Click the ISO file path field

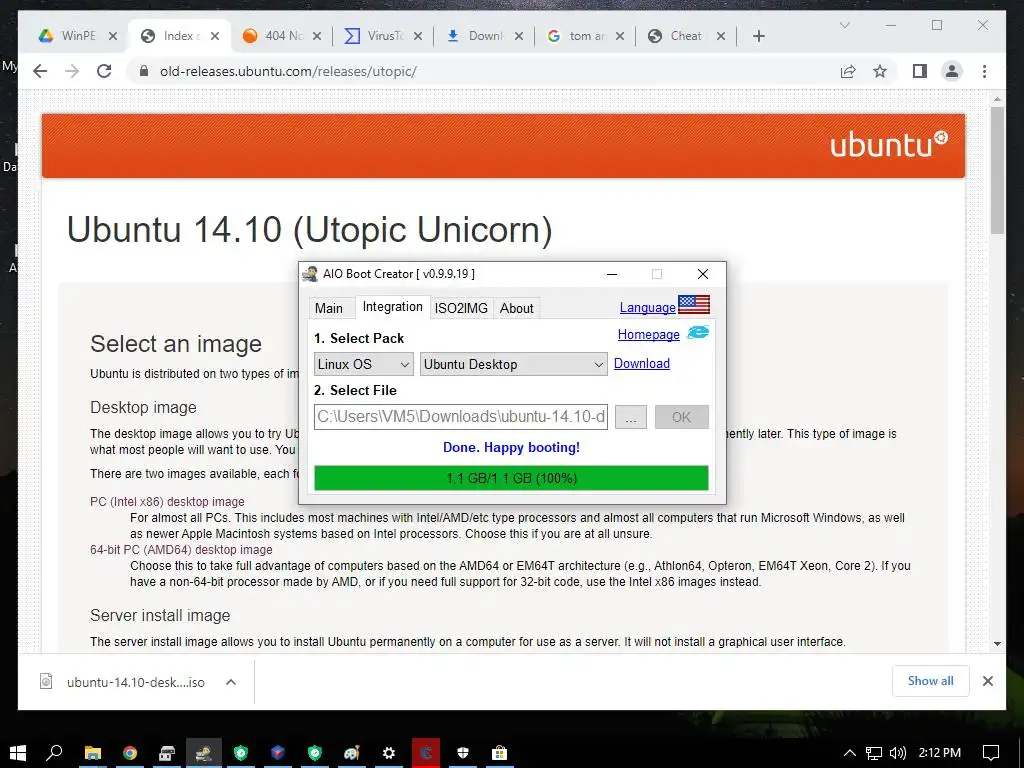461,417
